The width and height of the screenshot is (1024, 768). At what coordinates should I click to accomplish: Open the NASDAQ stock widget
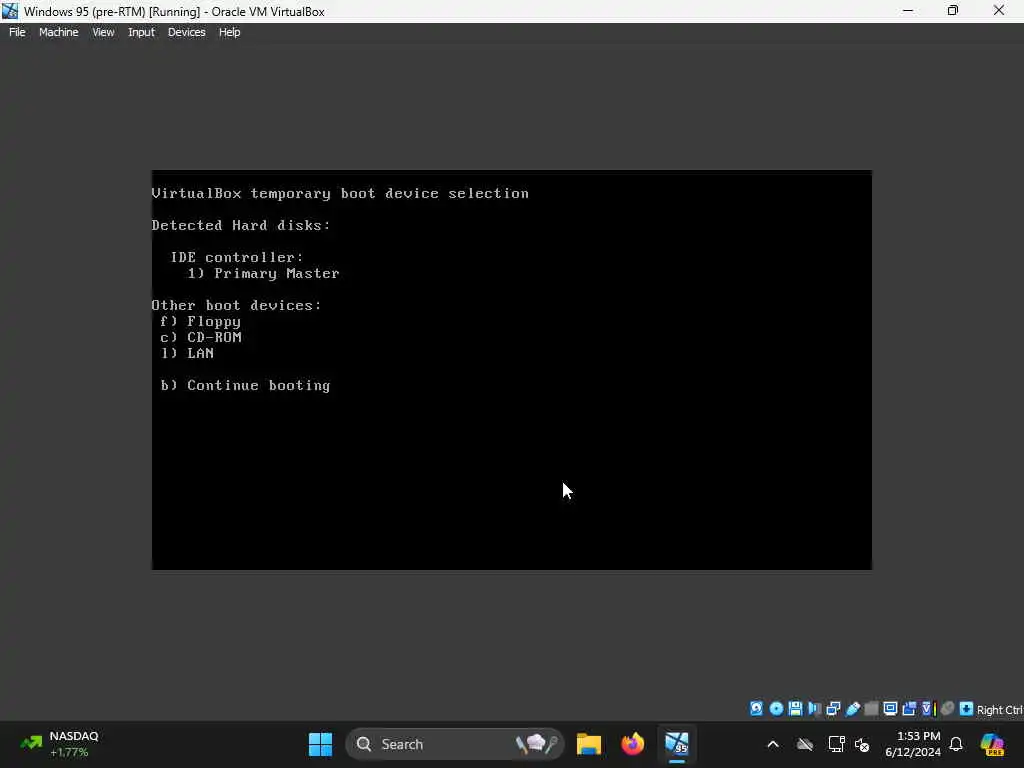(x=60, y=744)
